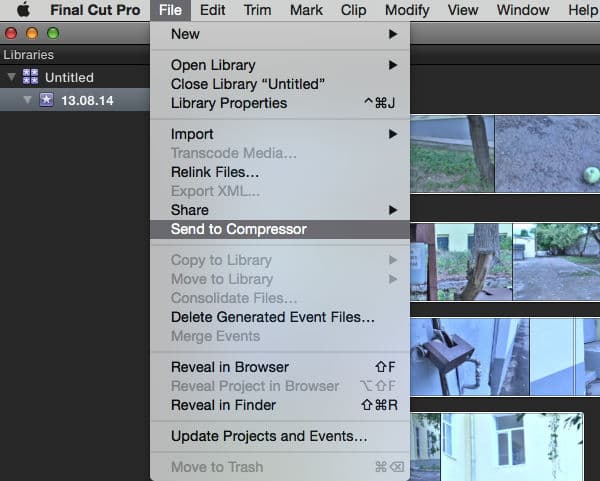The width and height of the screenshot is (600, 481).
Task: Collapse the Untitled library disclosure triangle
Action: coord(11,77)
